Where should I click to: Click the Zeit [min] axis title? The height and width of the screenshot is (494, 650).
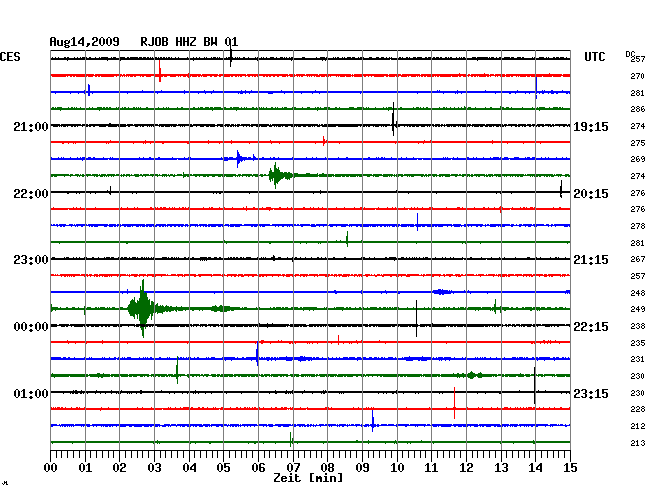308,478
